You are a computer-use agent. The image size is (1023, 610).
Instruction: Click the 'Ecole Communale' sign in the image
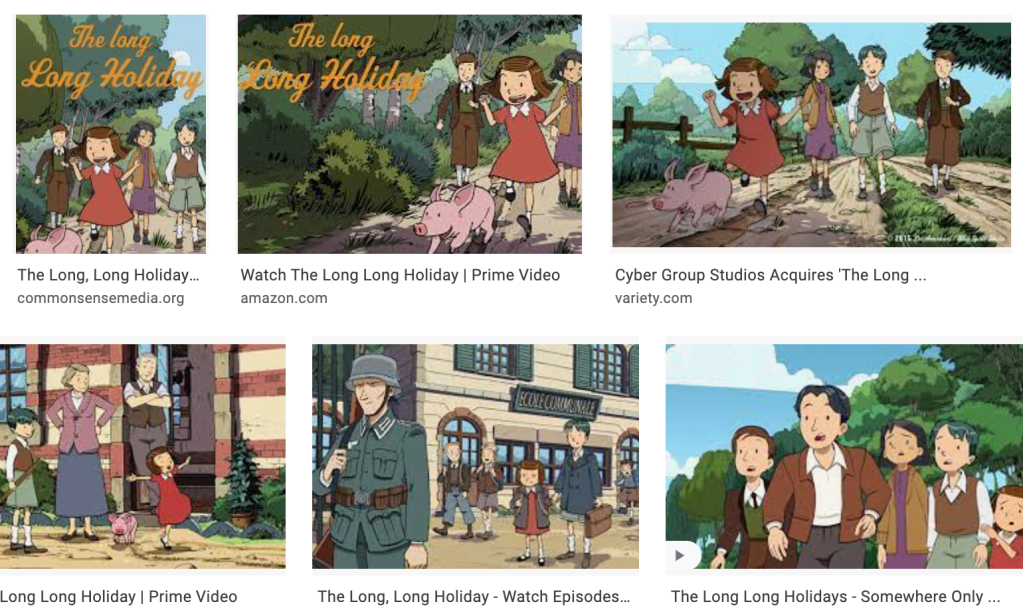coord(557,403)
